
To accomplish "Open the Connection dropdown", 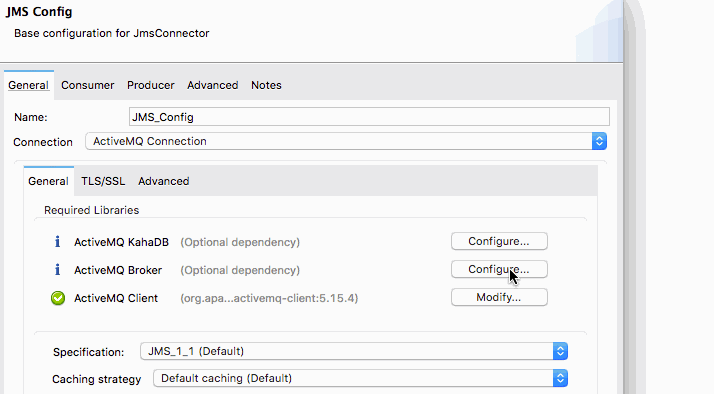I will click(x=346, y=141).
